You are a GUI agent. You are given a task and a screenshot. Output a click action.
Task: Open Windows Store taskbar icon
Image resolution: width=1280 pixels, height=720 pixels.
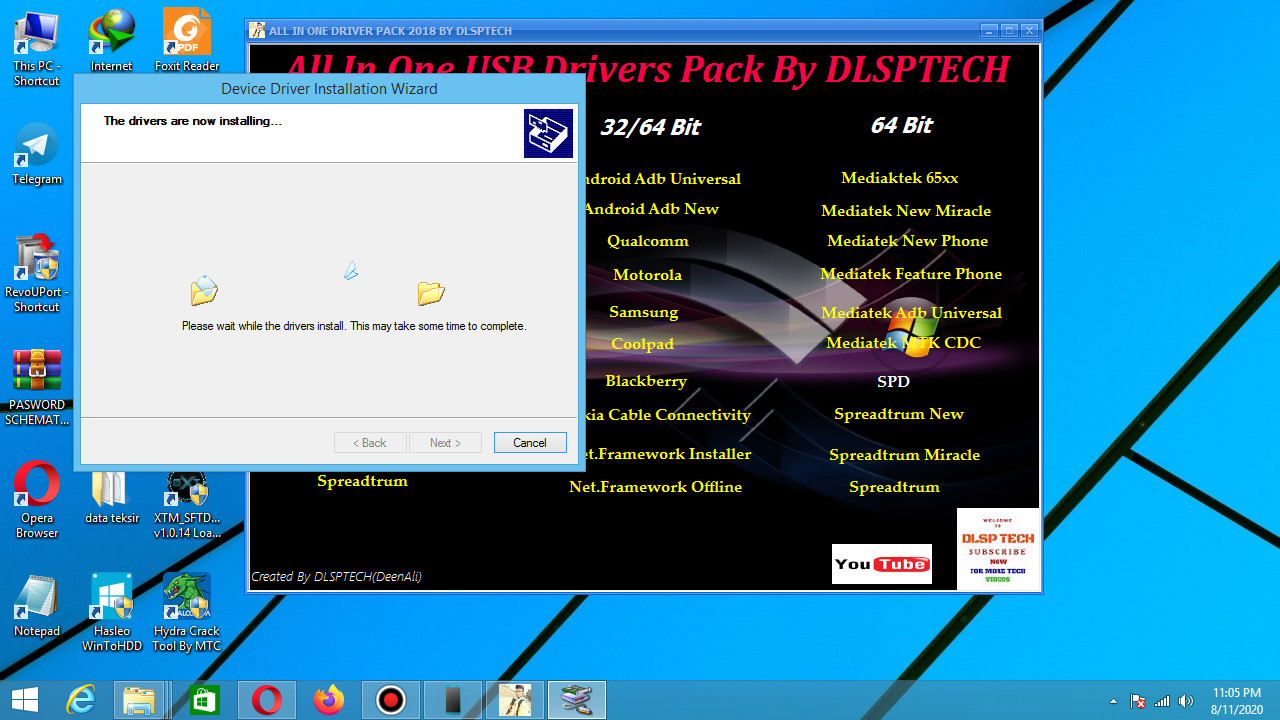coord(203,700)
